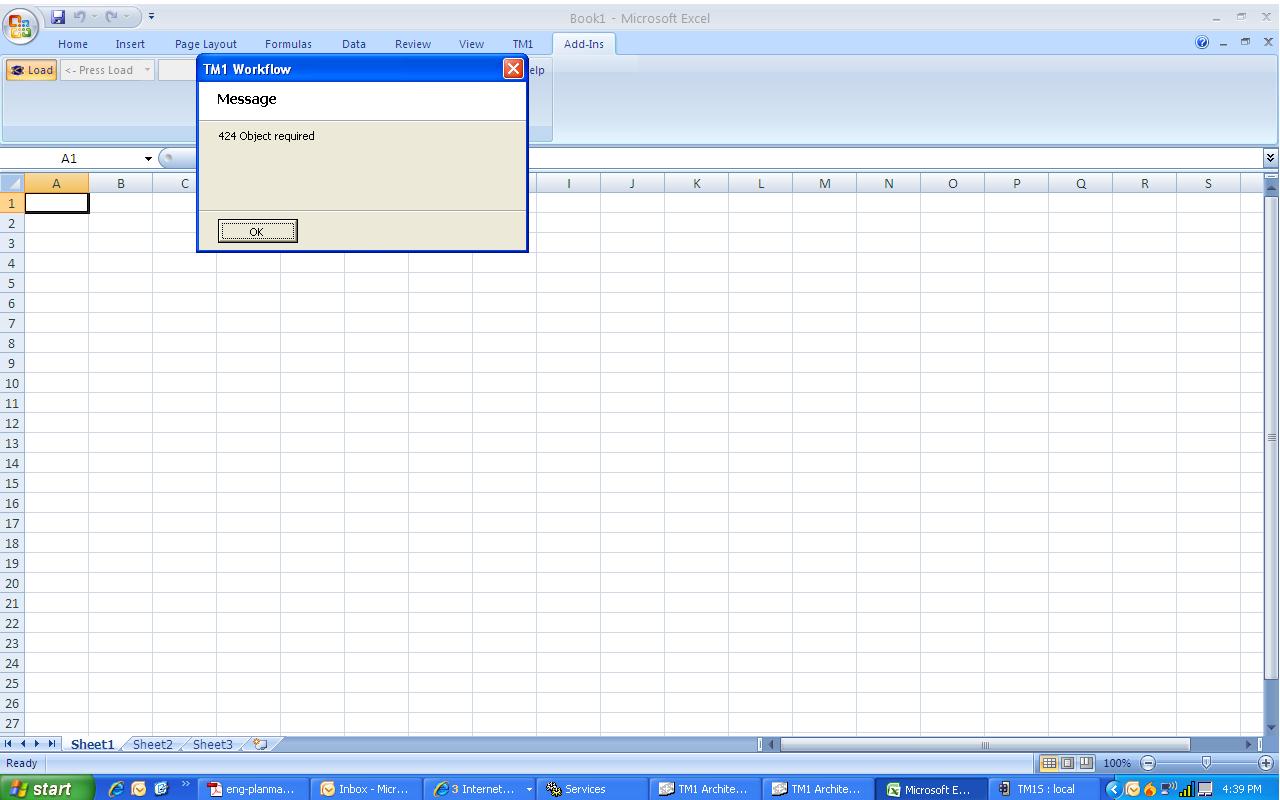Launch Internet Explorer from Quick Launch

pos(116,789)
